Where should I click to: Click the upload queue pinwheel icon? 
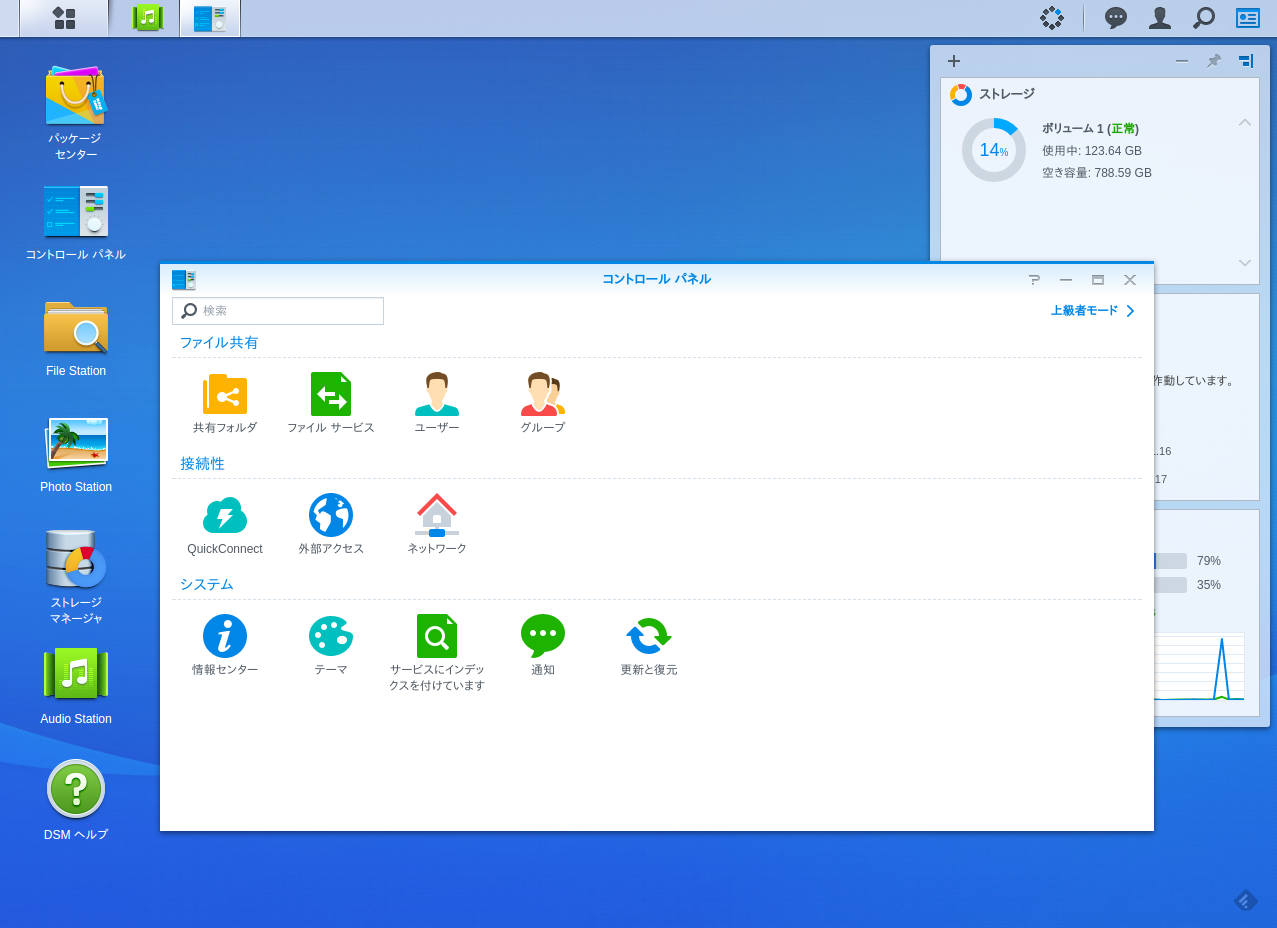coord(1052,17)
